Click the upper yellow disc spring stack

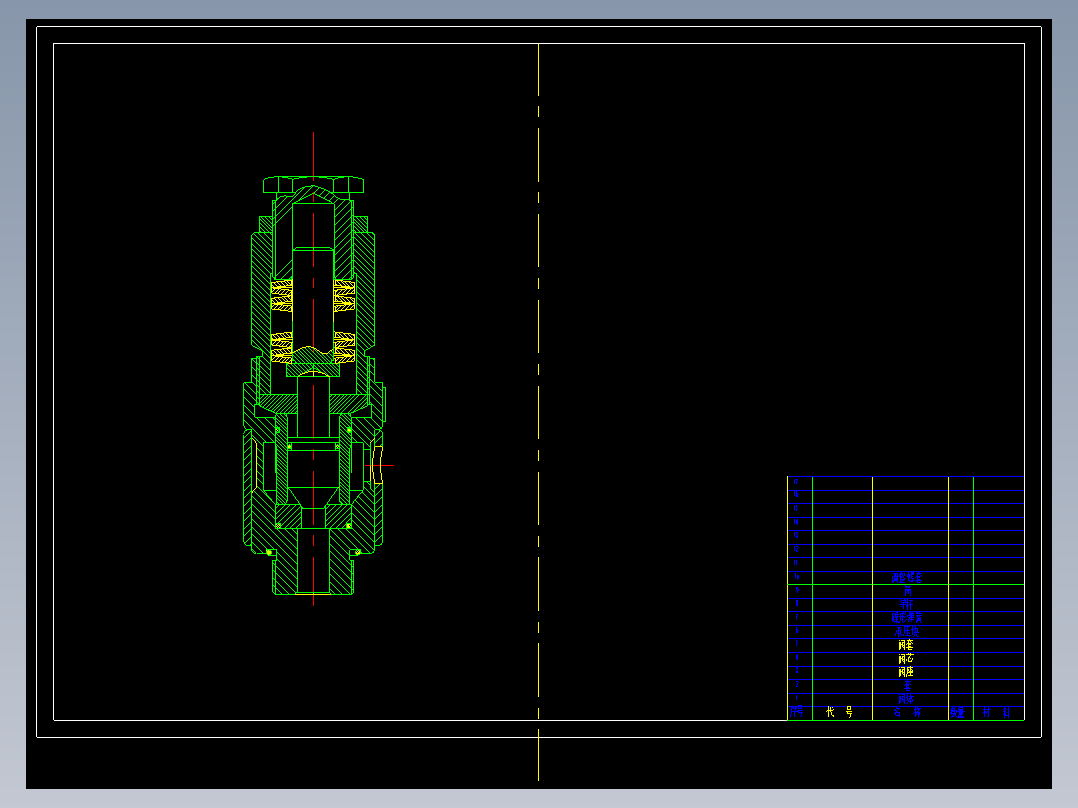(313, 295)
